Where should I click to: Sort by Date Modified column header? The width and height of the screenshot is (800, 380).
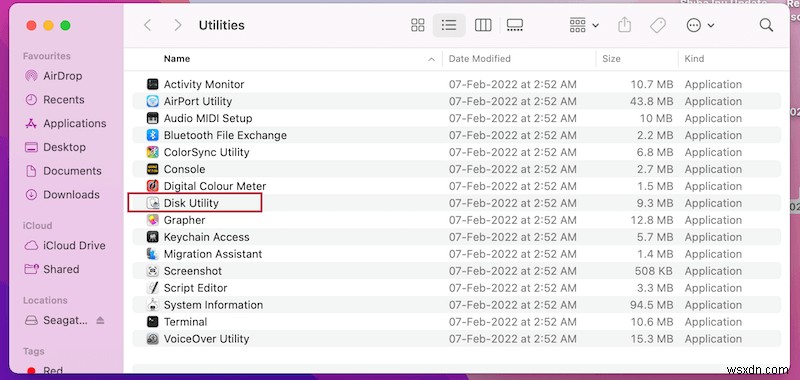[480, 59]
